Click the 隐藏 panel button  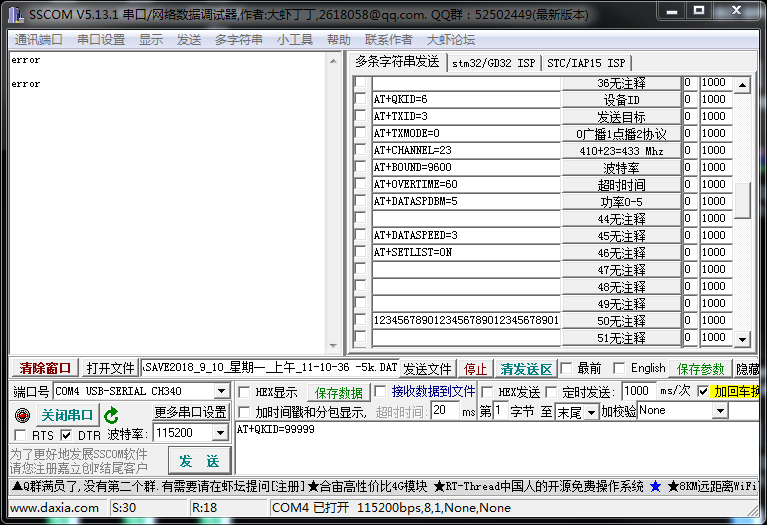point(747,369)
